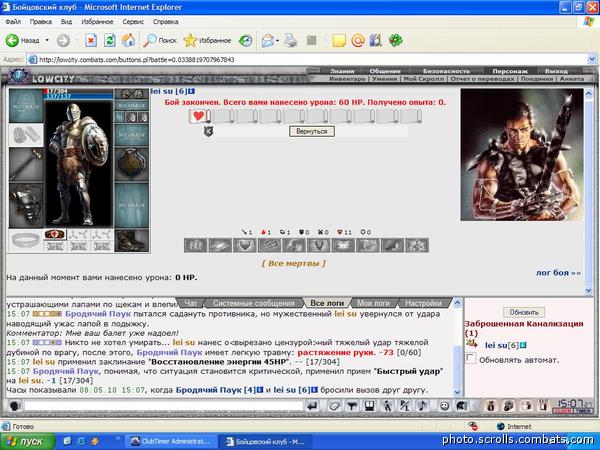Click lei su[6] in room list

[x=502, y=345]
